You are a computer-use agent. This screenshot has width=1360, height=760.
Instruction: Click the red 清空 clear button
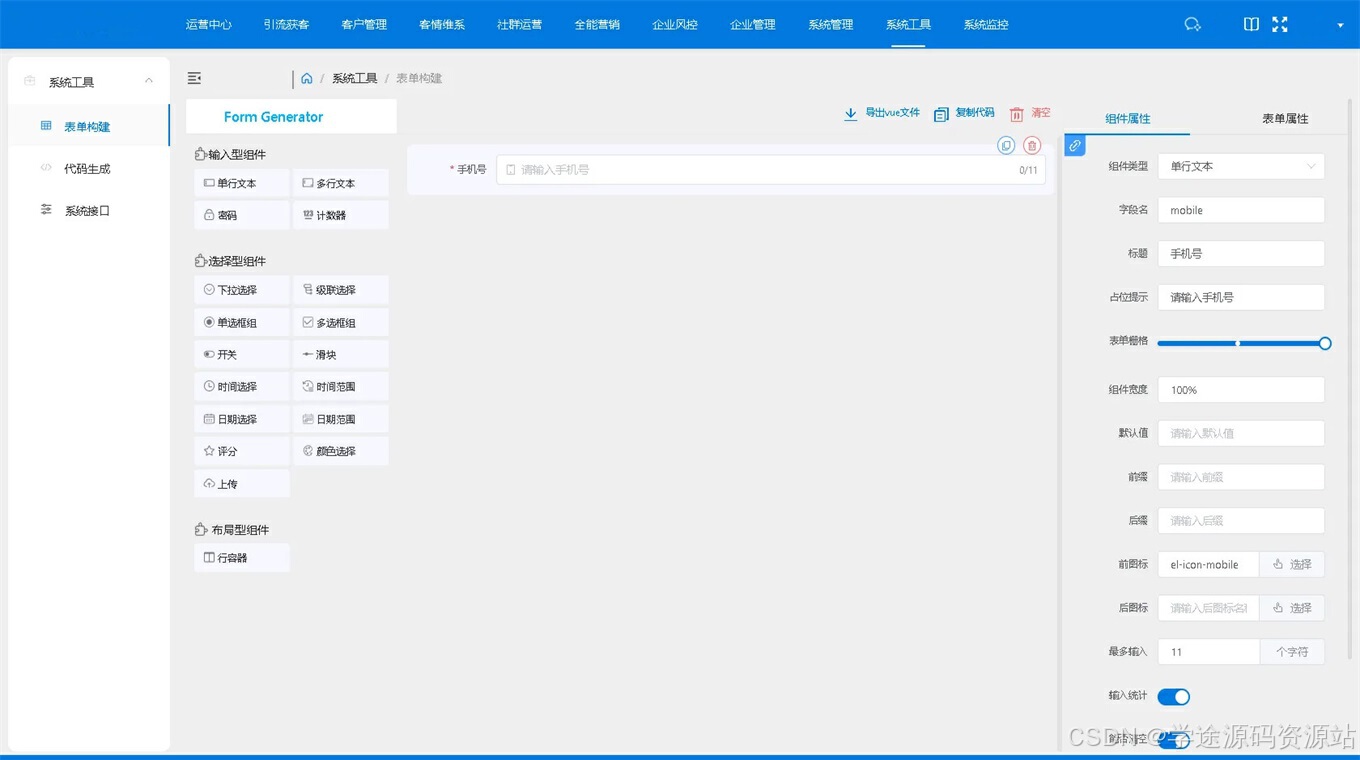(x=1030, y=114)
